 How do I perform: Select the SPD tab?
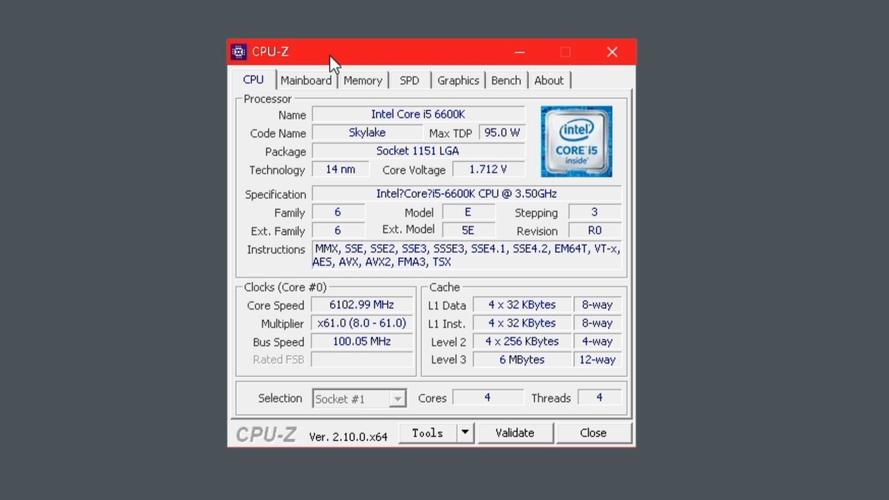pyautogui.click(x=409, y=80)
